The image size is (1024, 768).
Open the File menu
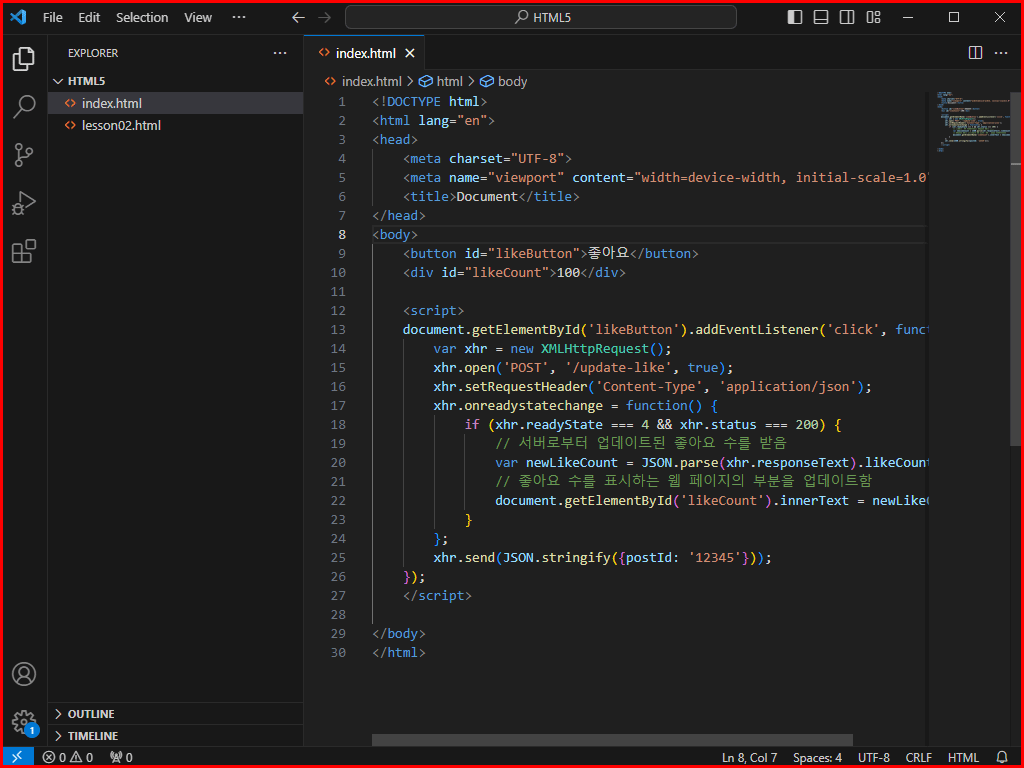pyautogui.click(x=53, y=18)
